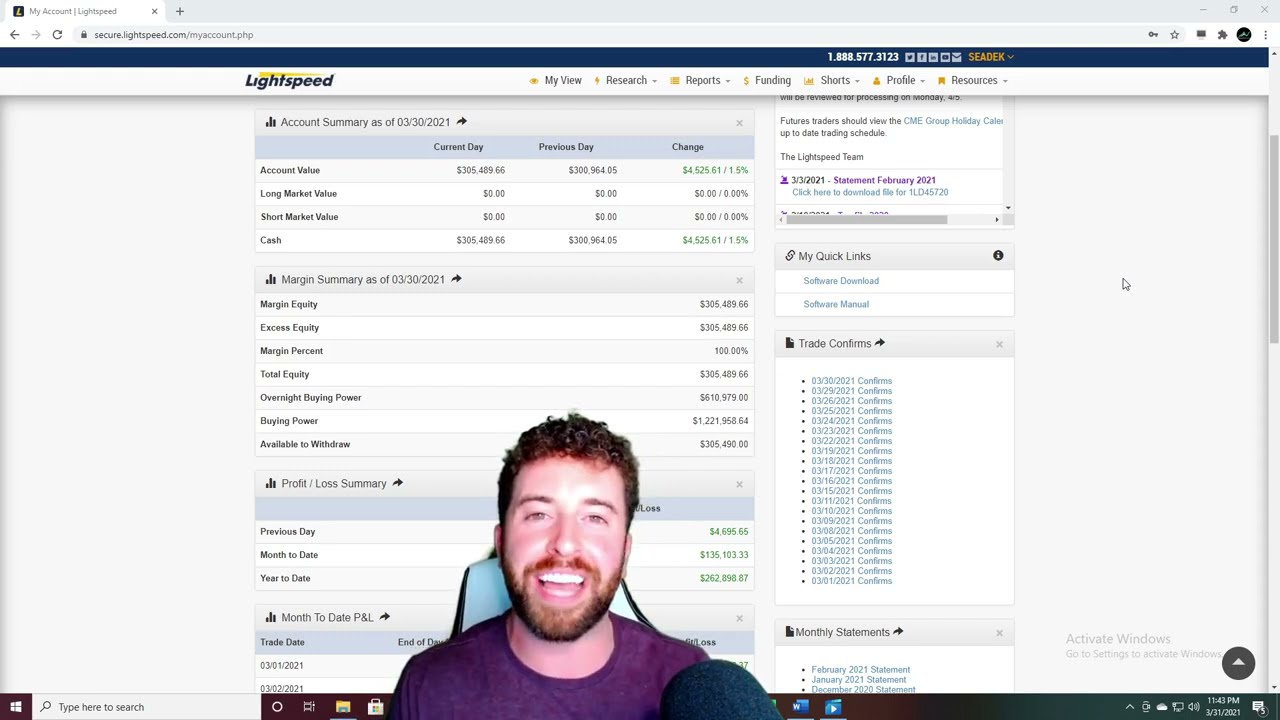Open Windows Start menu

coord(16,707)
